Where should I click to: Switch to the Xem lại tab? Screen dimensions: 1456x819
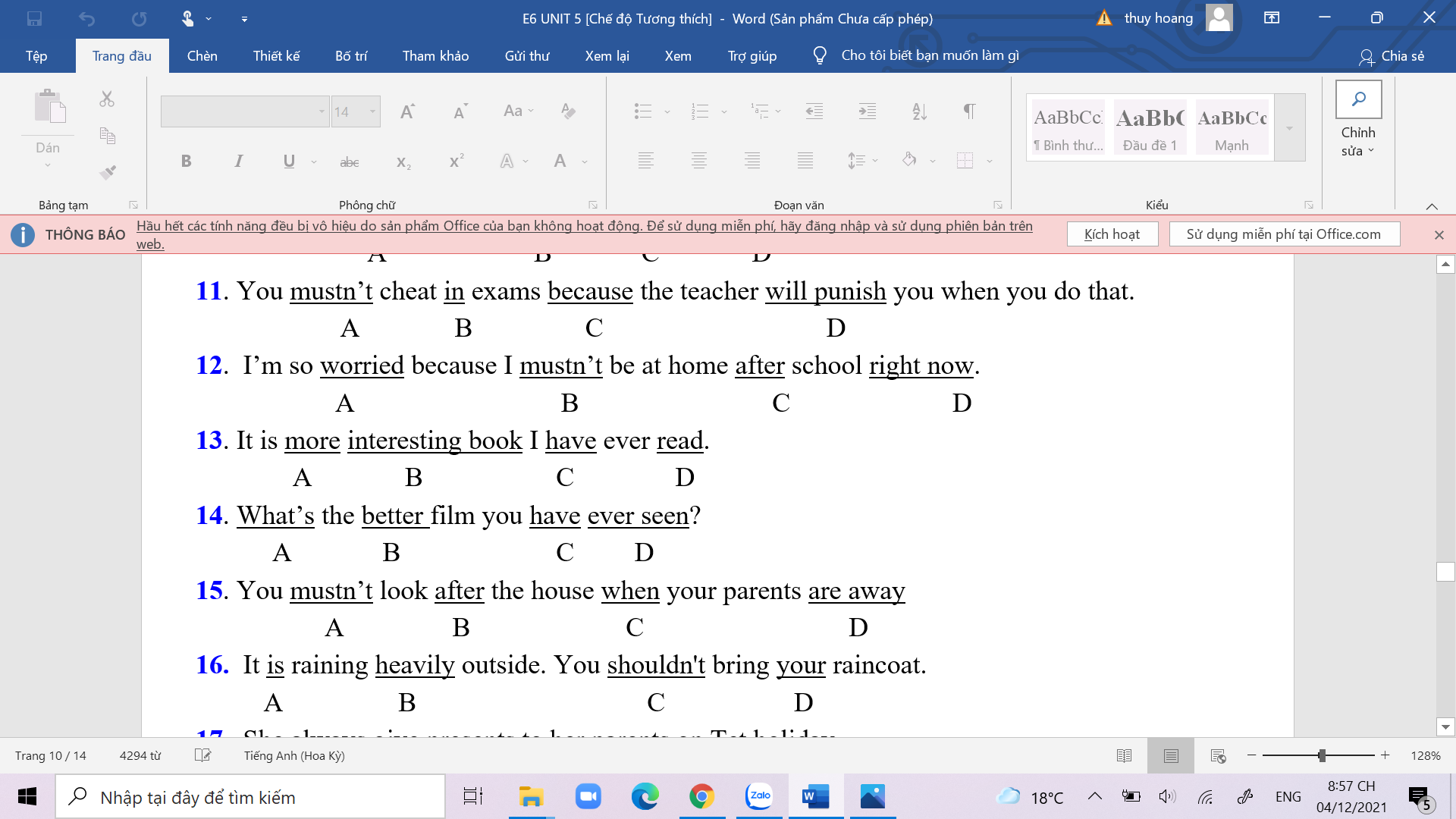coord(607,56)
